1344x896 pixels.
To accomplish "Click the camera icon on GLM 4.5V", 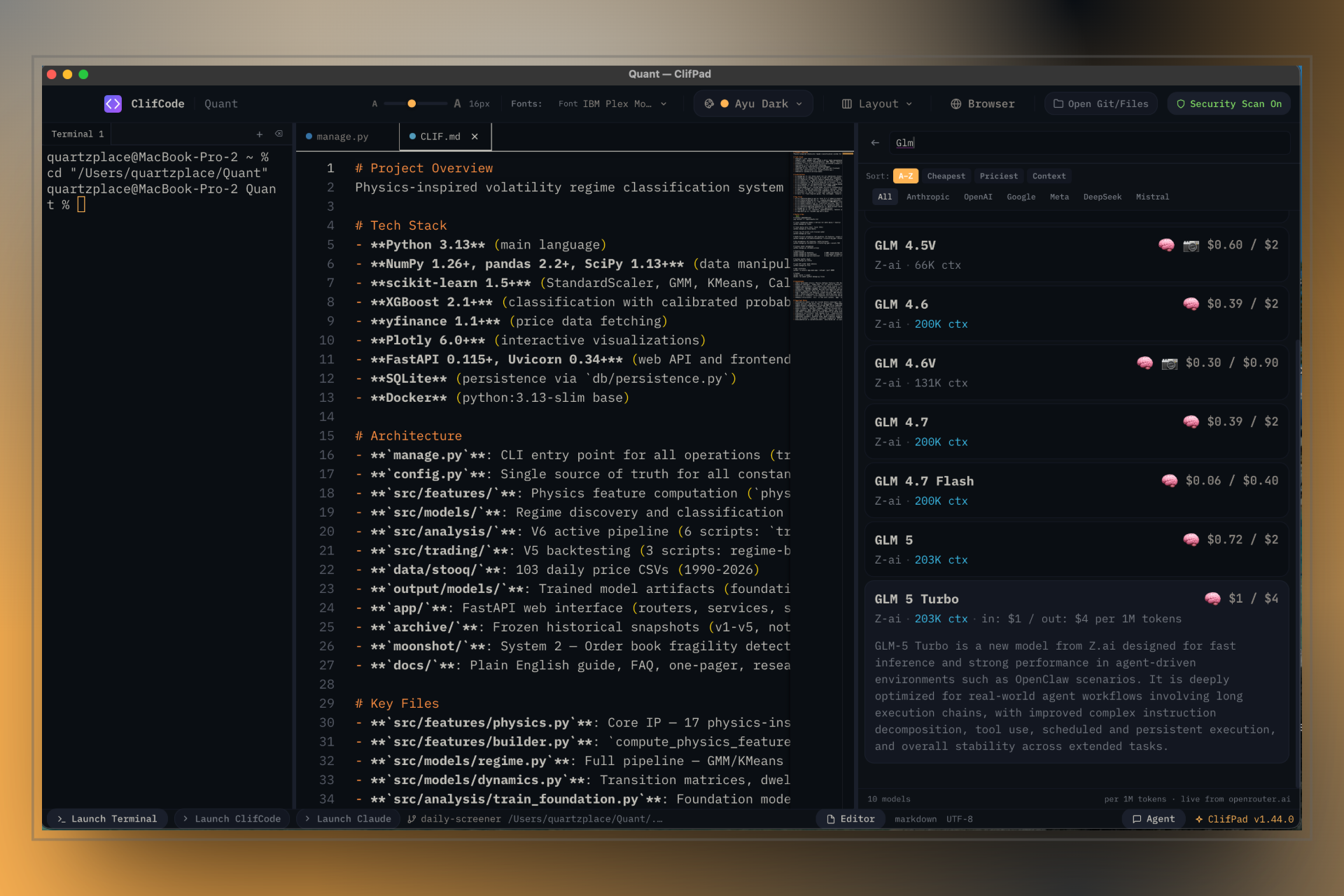I will tap(1191, 246).
